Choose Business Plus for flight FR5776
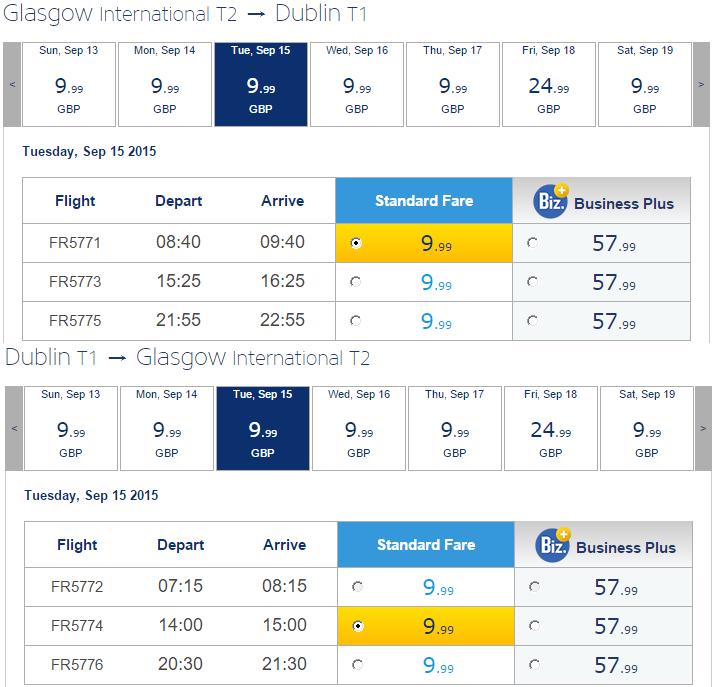 [x=533, y=665]
